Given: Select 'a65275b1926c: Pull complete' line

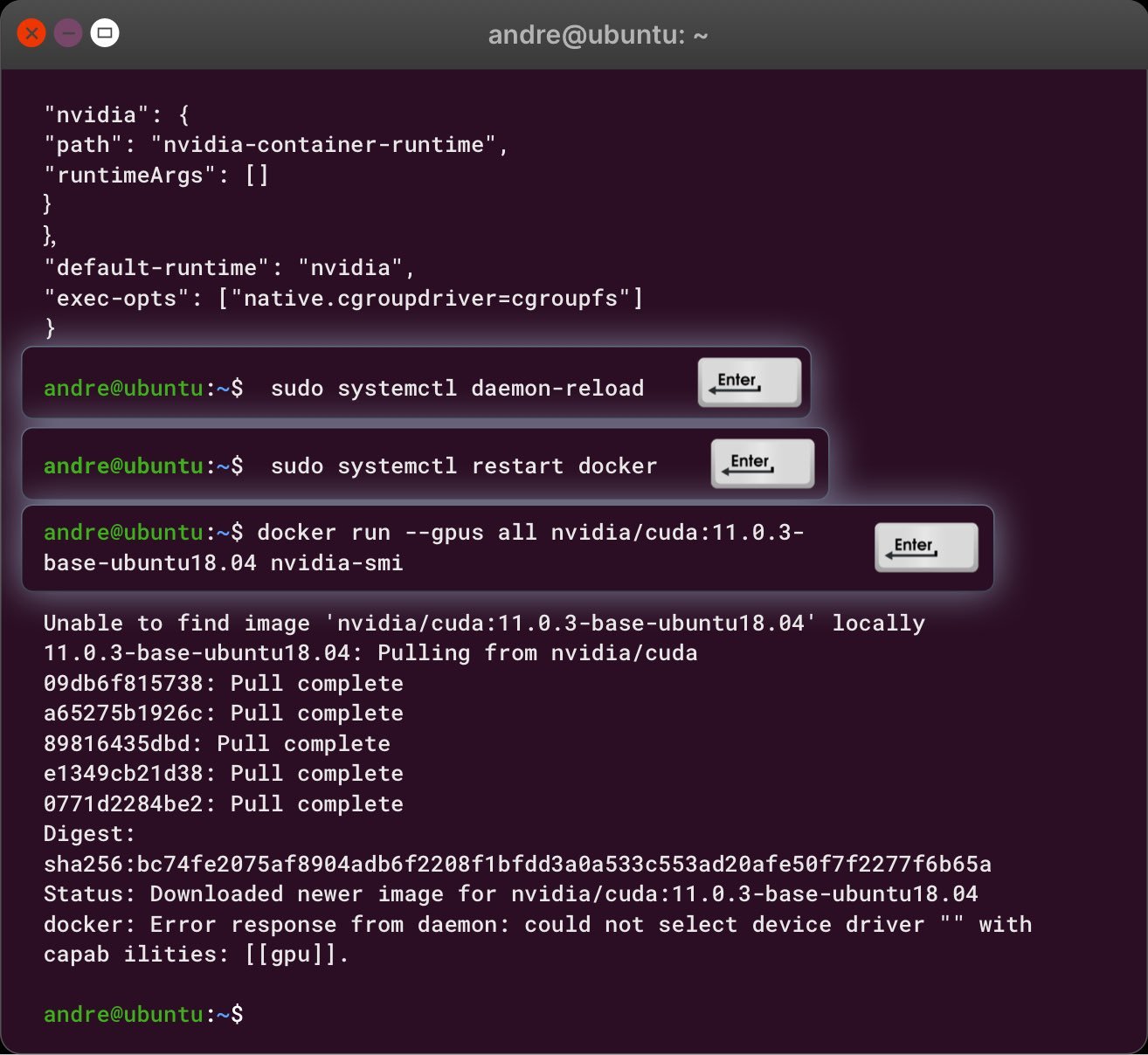Looking at the screenshot, I should tap(224, 713).
